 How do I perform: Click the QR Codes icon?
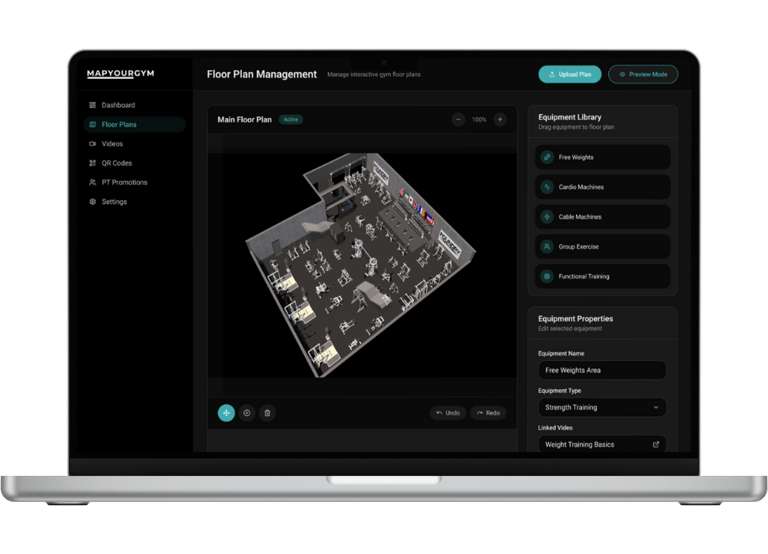coord(93,163)
